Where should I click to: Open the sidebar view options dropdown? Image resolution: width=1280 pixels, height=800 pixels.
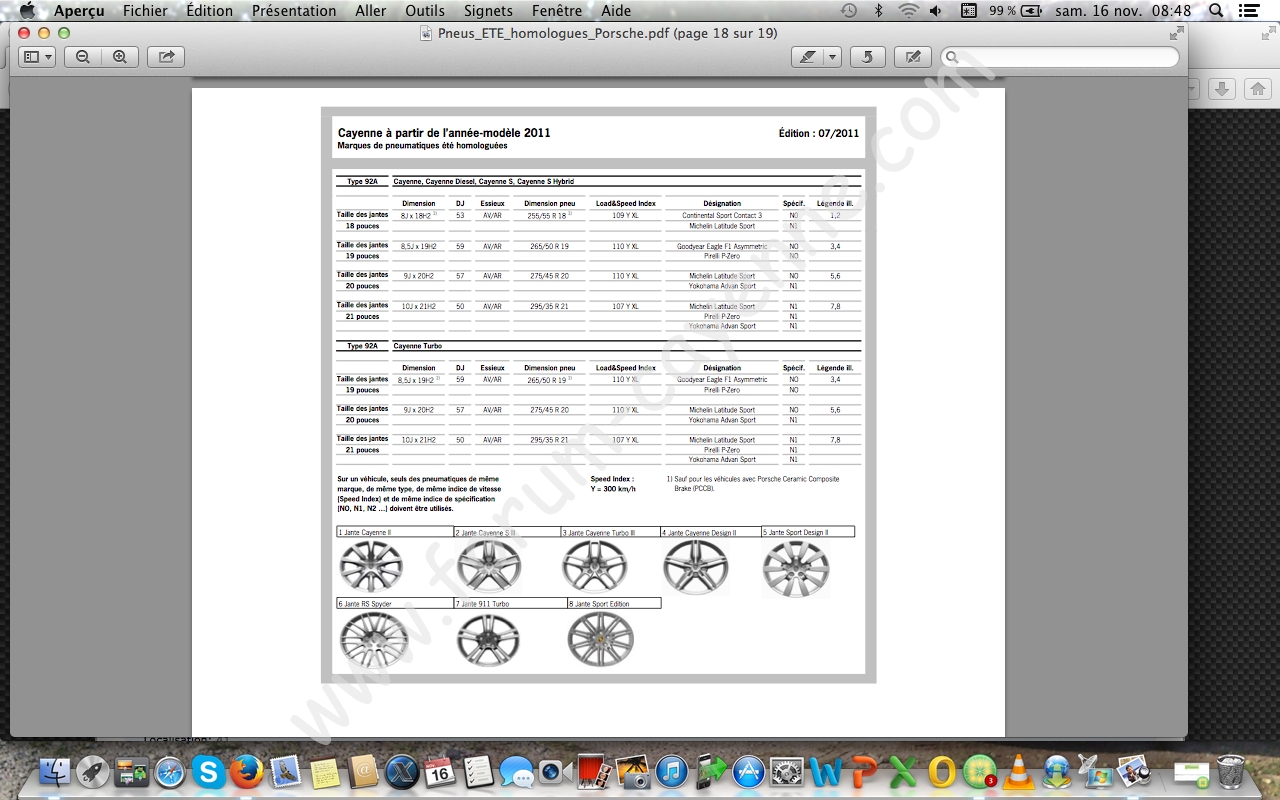38,57
